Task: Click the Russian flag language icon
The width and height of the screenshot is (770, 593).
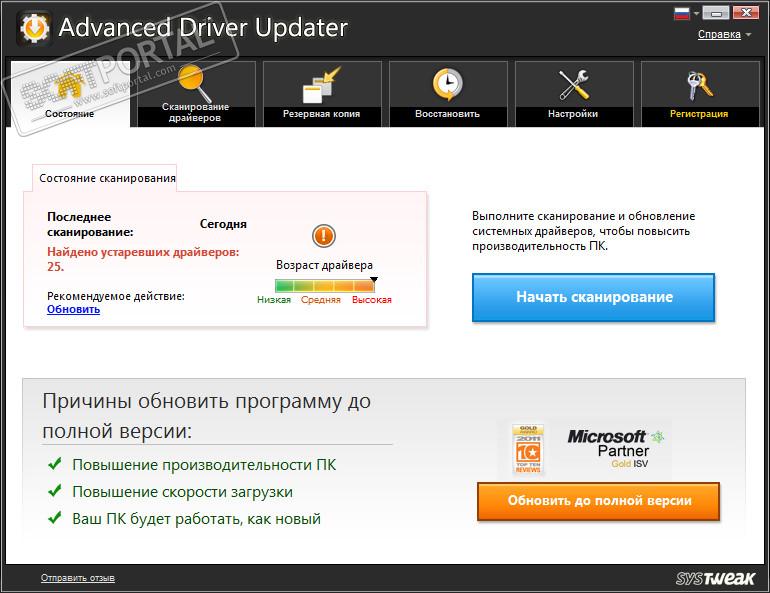Action: coord(682,13)
